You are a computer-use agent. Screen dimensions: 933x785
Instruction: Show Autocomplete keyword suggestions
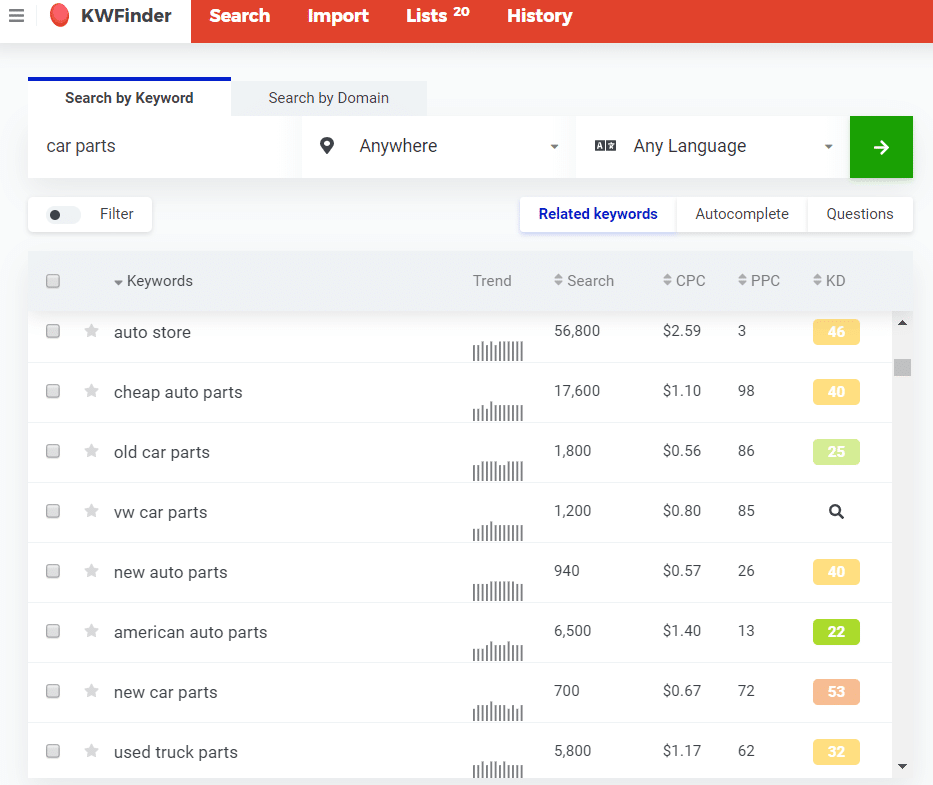click(x=741, y=214)
